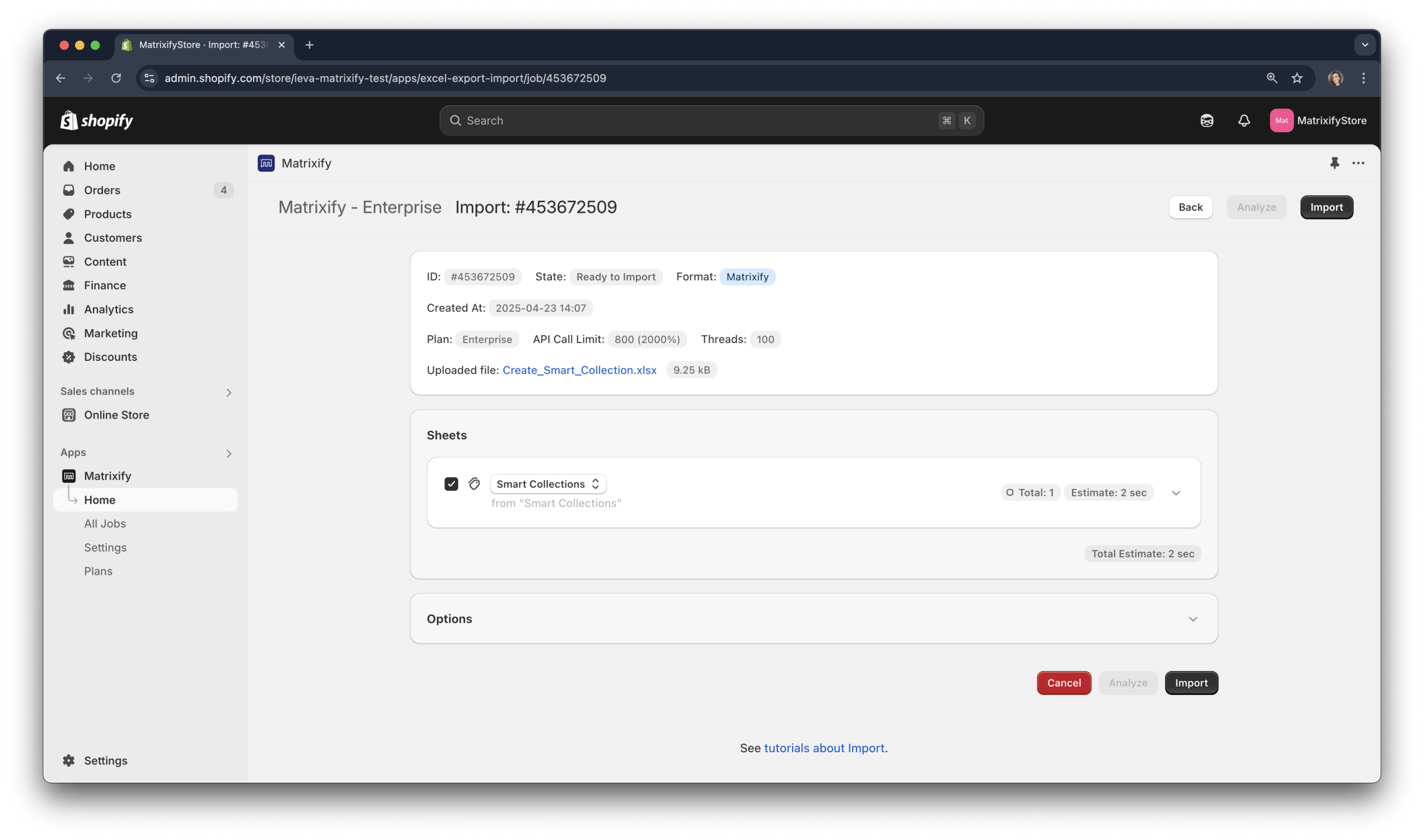Reload the page with the refresh icon
The height and width of the screenshot is (840, 1424).
(116, 78)
